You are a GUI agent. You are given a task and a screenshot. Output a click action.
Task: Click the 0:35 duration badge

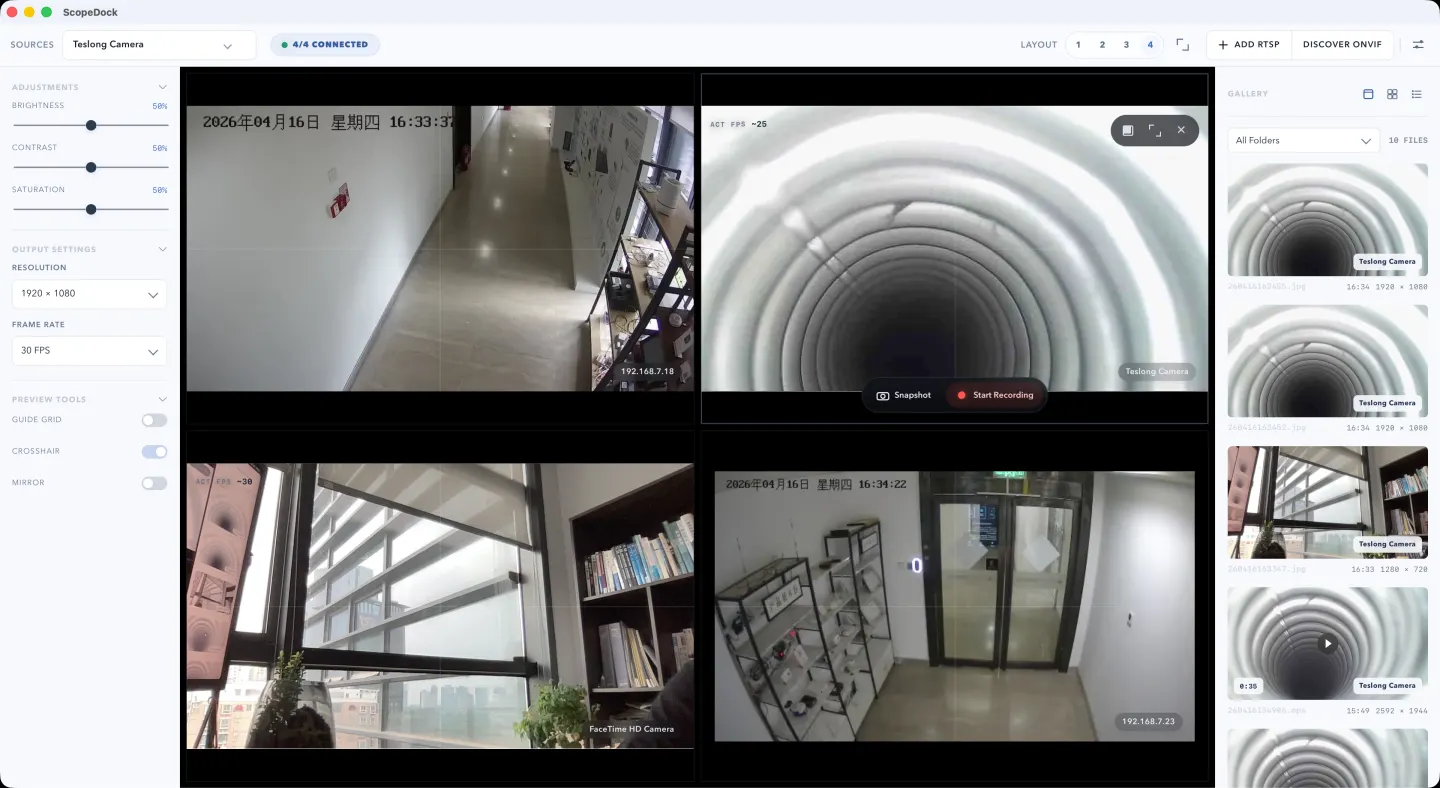[1247, 686]
